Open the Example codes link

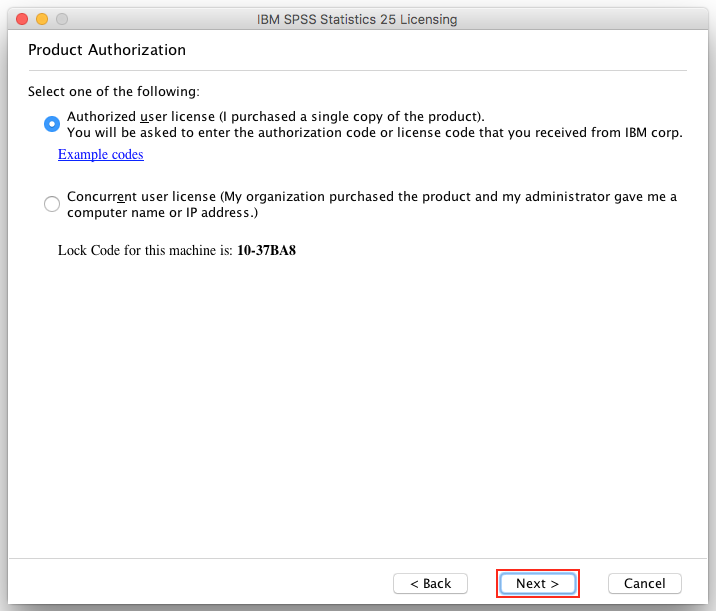pos(100,154)
